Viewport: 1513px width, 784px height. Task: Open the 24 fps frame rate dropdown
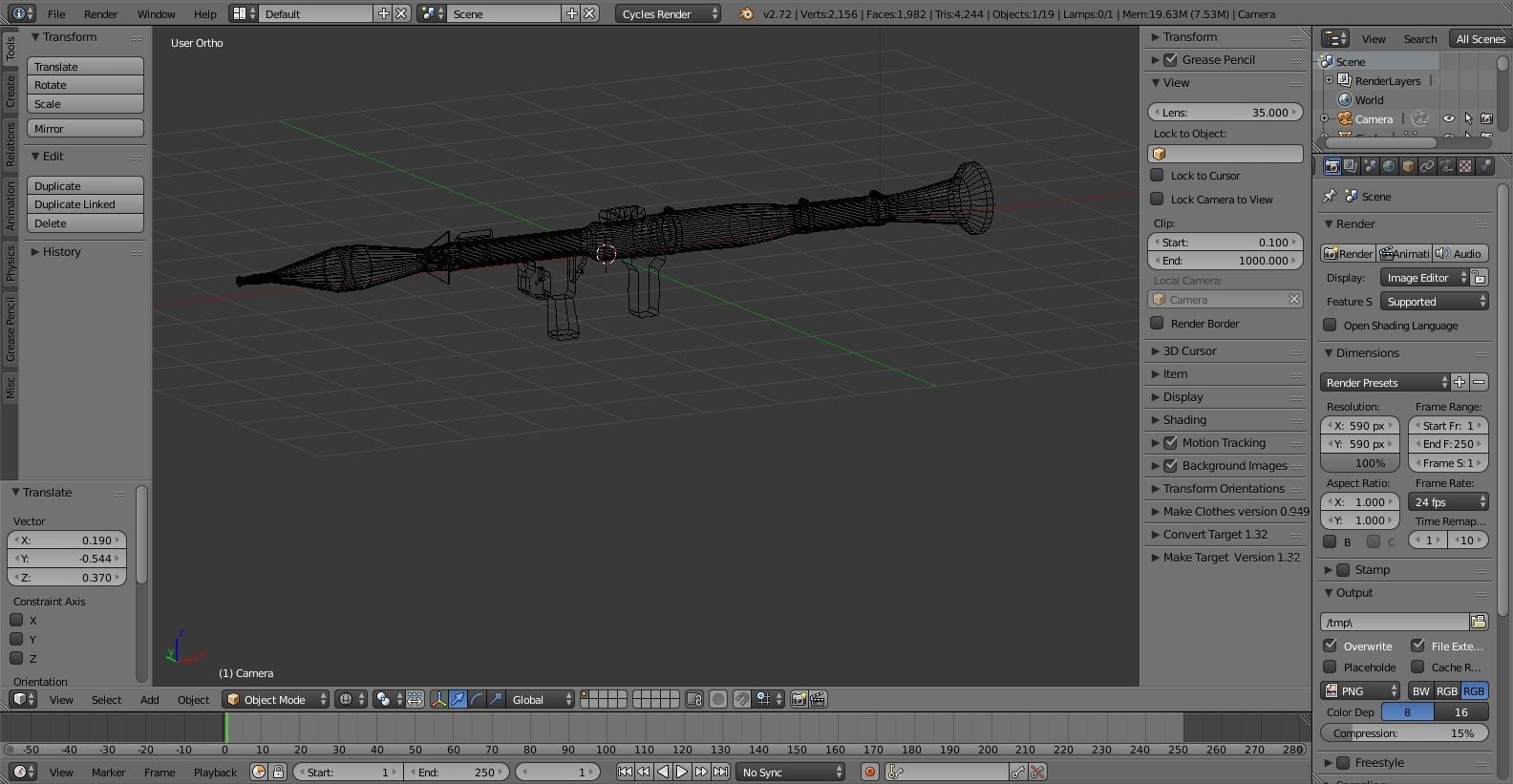tap(1448, 501)
